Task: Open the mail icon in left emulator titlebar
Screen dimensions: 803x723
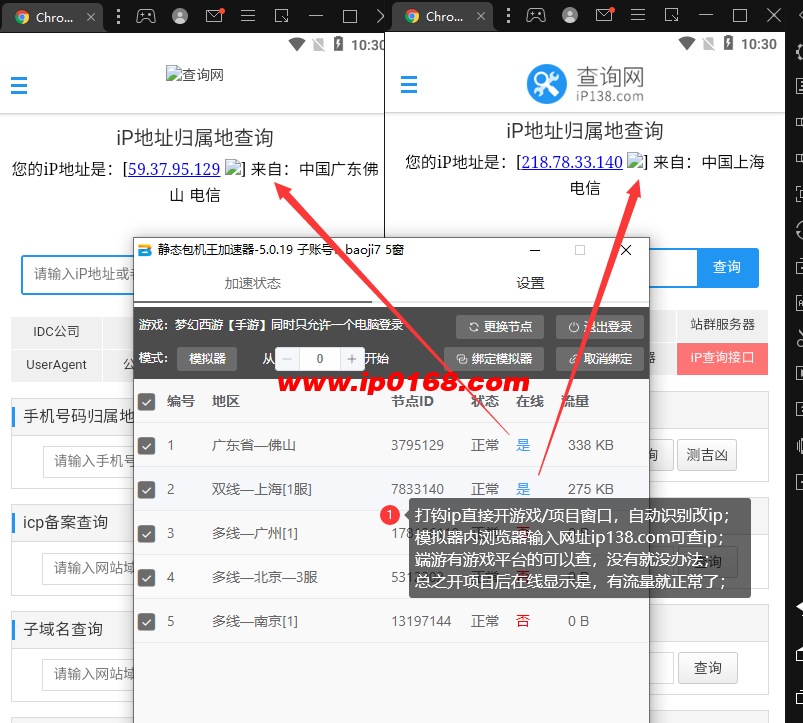Action: click(x=214, y=16)
